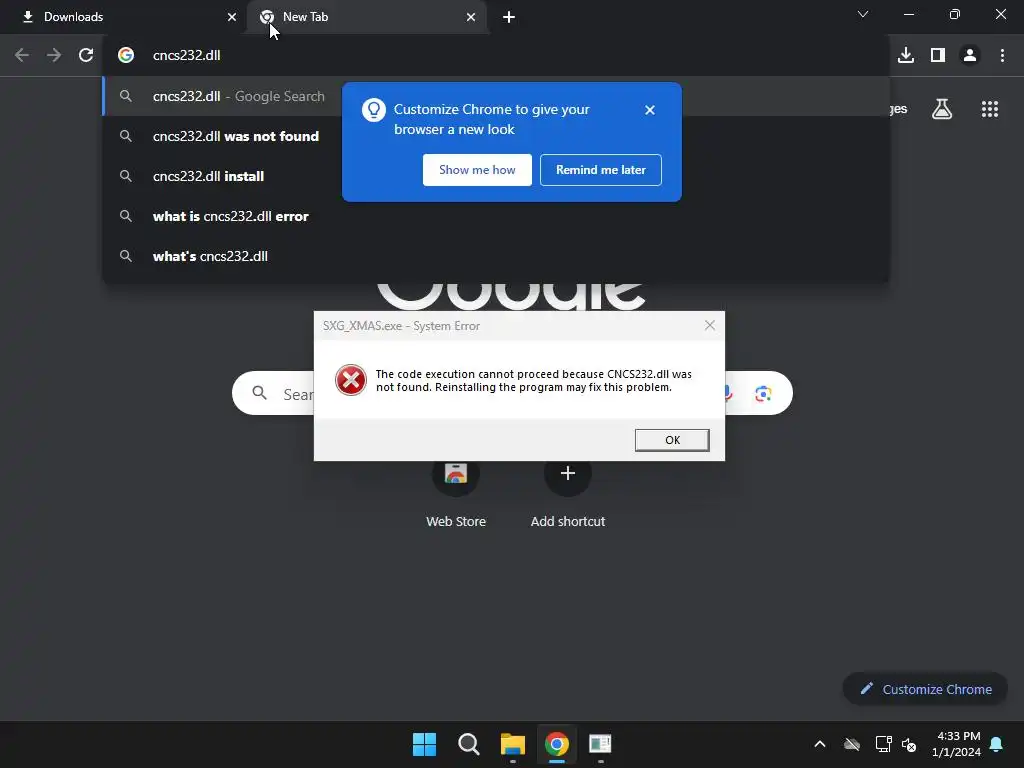Image resolution: width=1024 pixels, height=768 pixels.
Task: Click Remind me later button
Action: 601,170
